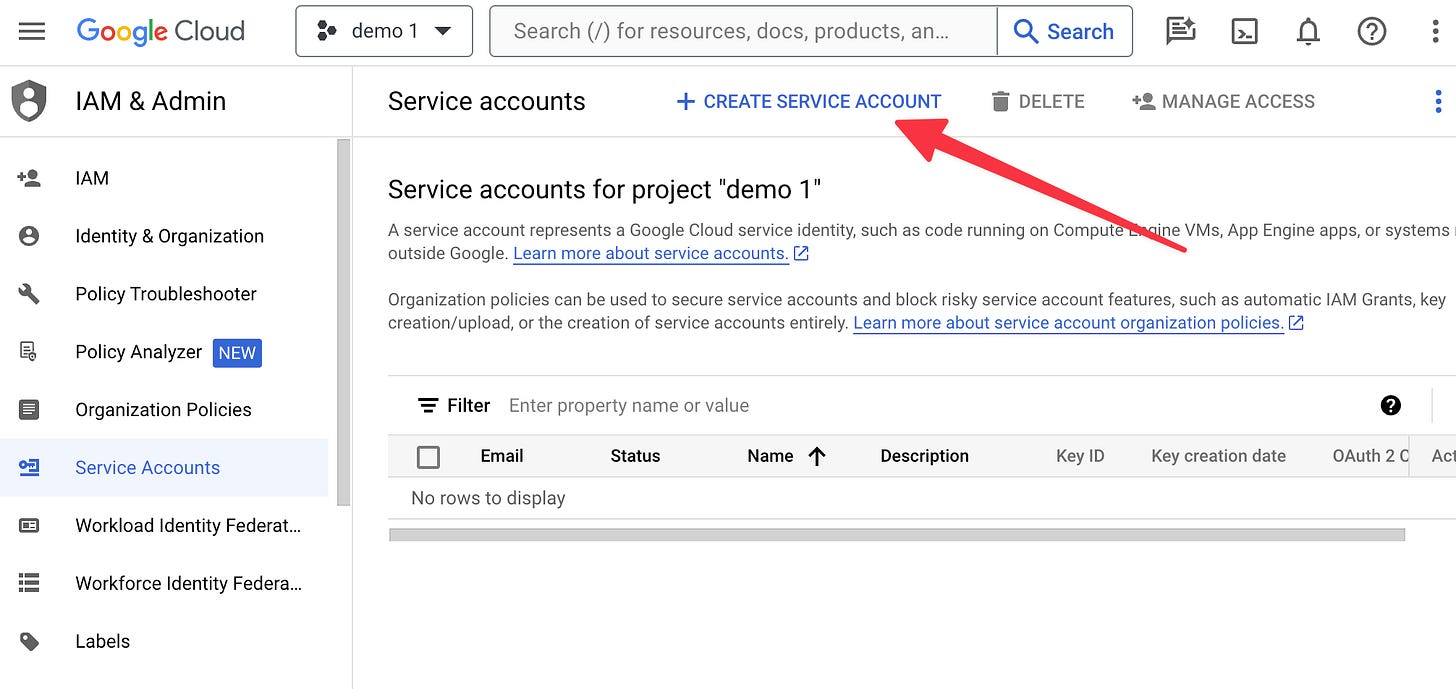This screenshot has height=689, width=1456.
Task: Click the Service Accounts key icon
Action: (29, 467)
